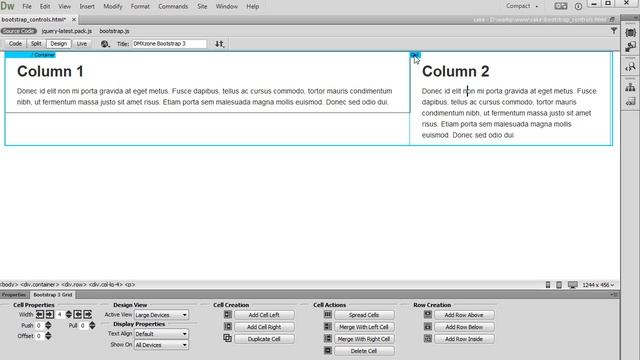Switch to Design view
Image resolution: width=640 pixels, height=360 pixels.
point(58,44)
